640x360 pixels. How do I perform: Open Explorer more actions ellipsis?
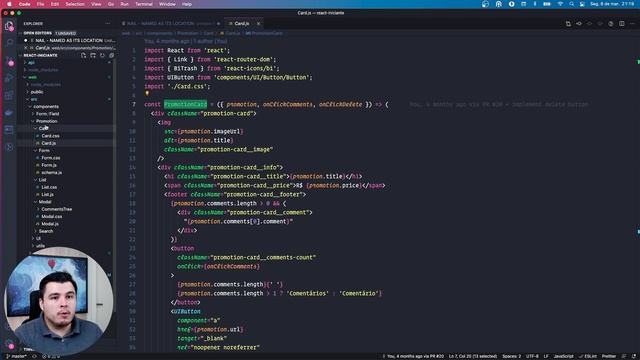[x=107, y=24]
